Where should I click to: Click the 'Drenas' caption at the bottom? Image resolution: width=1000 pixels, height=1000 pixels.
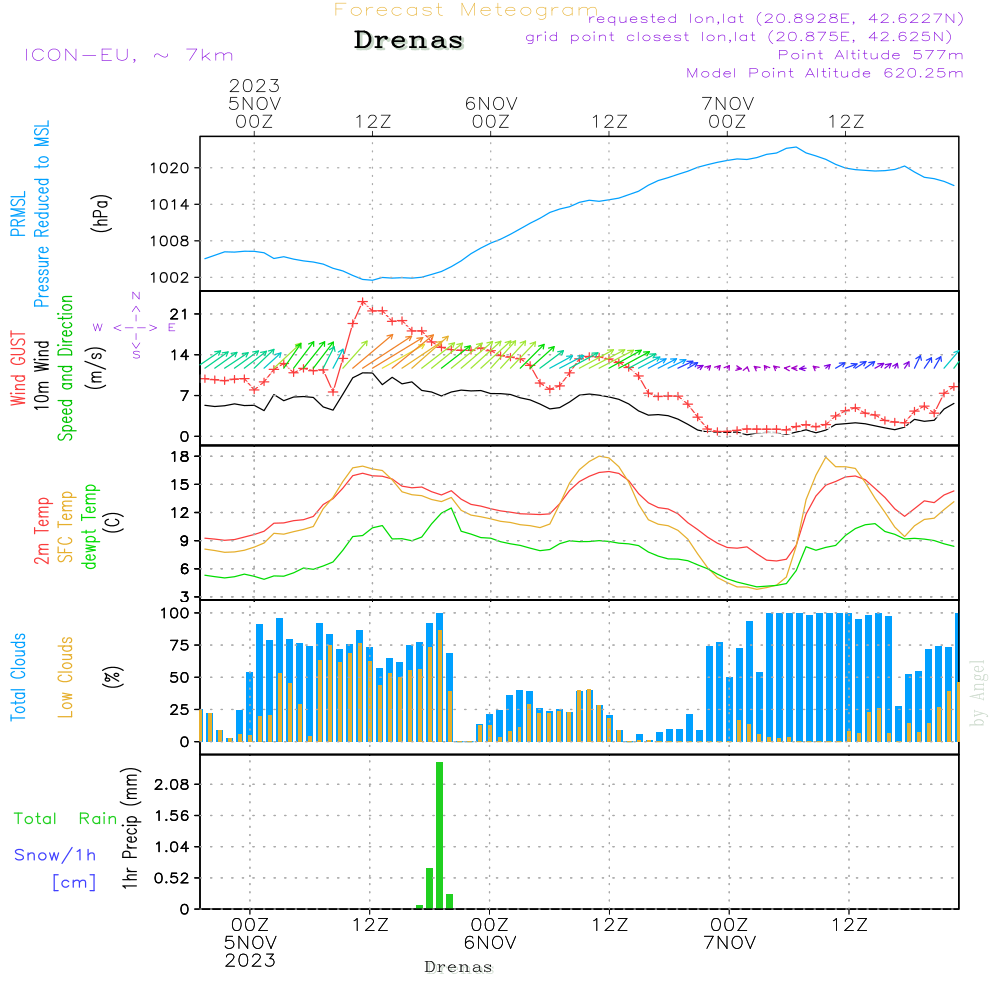pos(458,967)
